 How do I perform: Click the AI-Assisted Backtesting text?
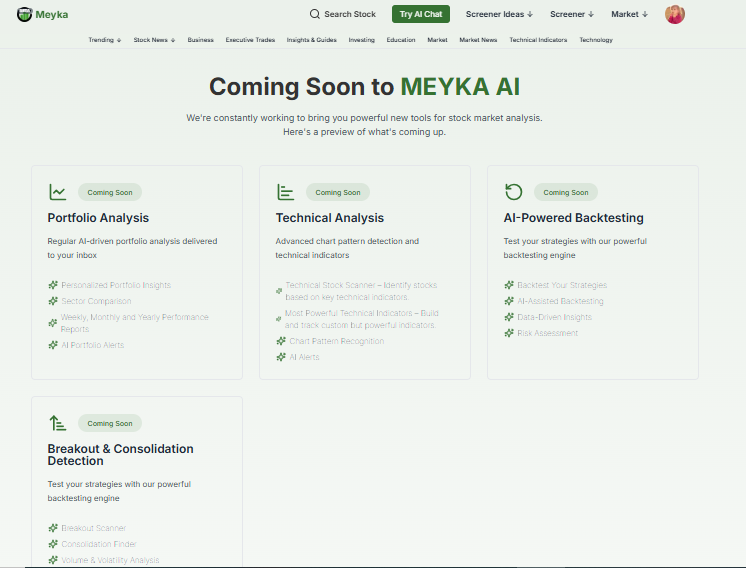pyautogui.click(x=560, y=301)
